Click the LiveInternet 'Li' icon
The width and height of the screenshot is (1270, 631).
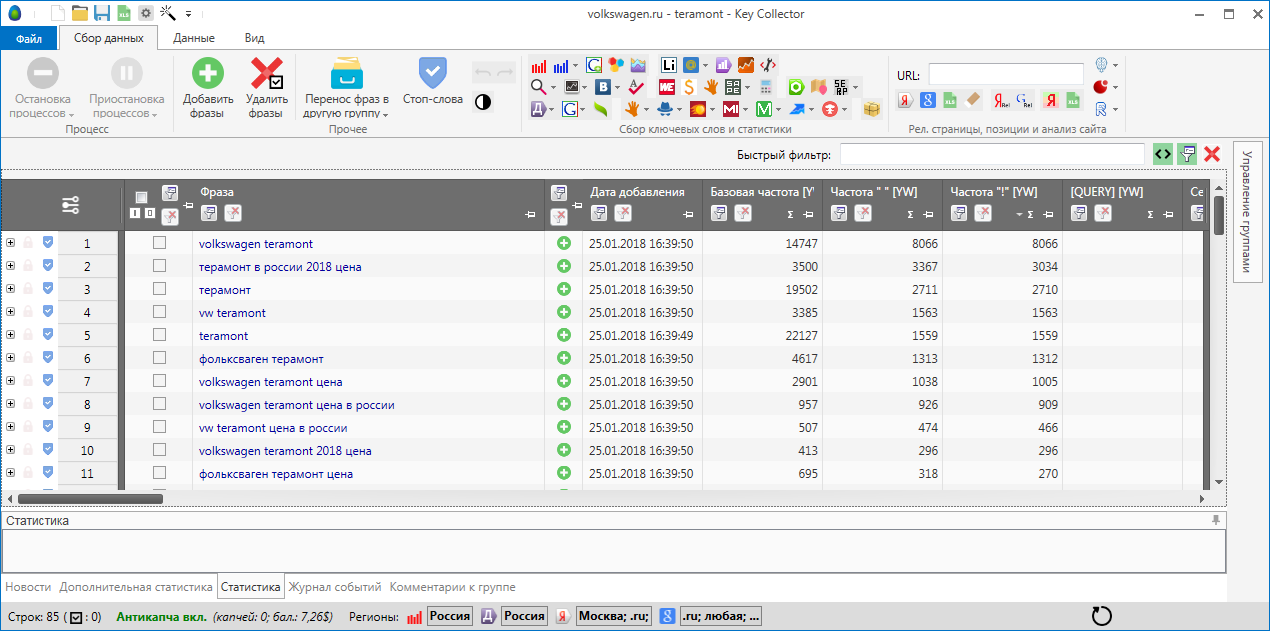(669, 65)
